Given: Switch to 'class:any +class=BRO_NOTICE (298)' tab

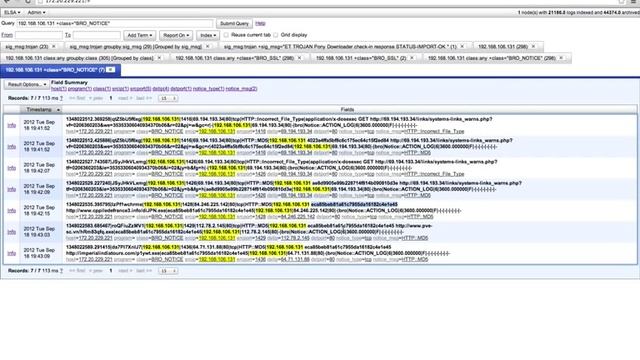Looking at the screenshot, I should [491, 58].
